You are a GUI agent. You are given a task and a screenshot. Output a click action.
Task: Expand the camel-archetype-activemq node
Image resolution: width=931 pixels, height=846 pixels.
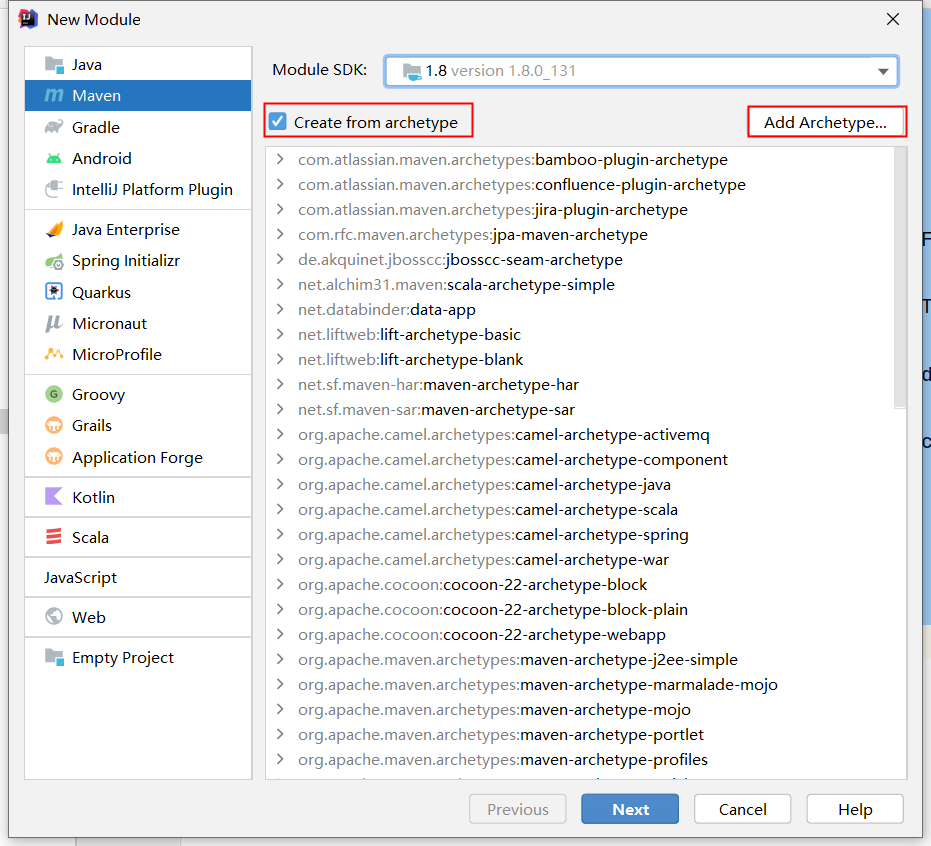(x=280, y=434)
